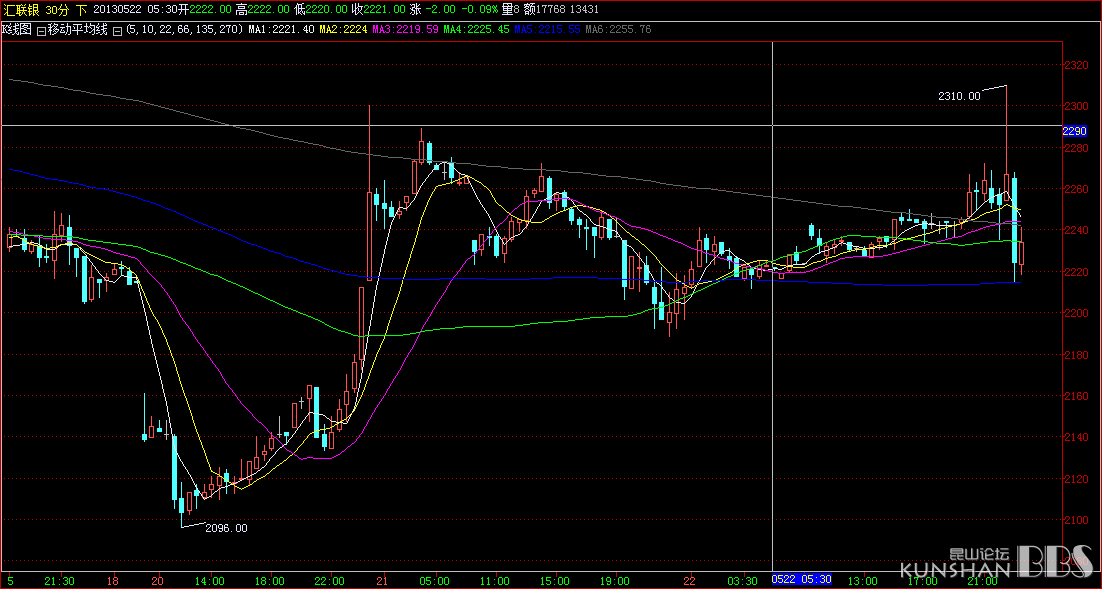
Task: Click the 14:00 time axis label
Action: point(209,581)
